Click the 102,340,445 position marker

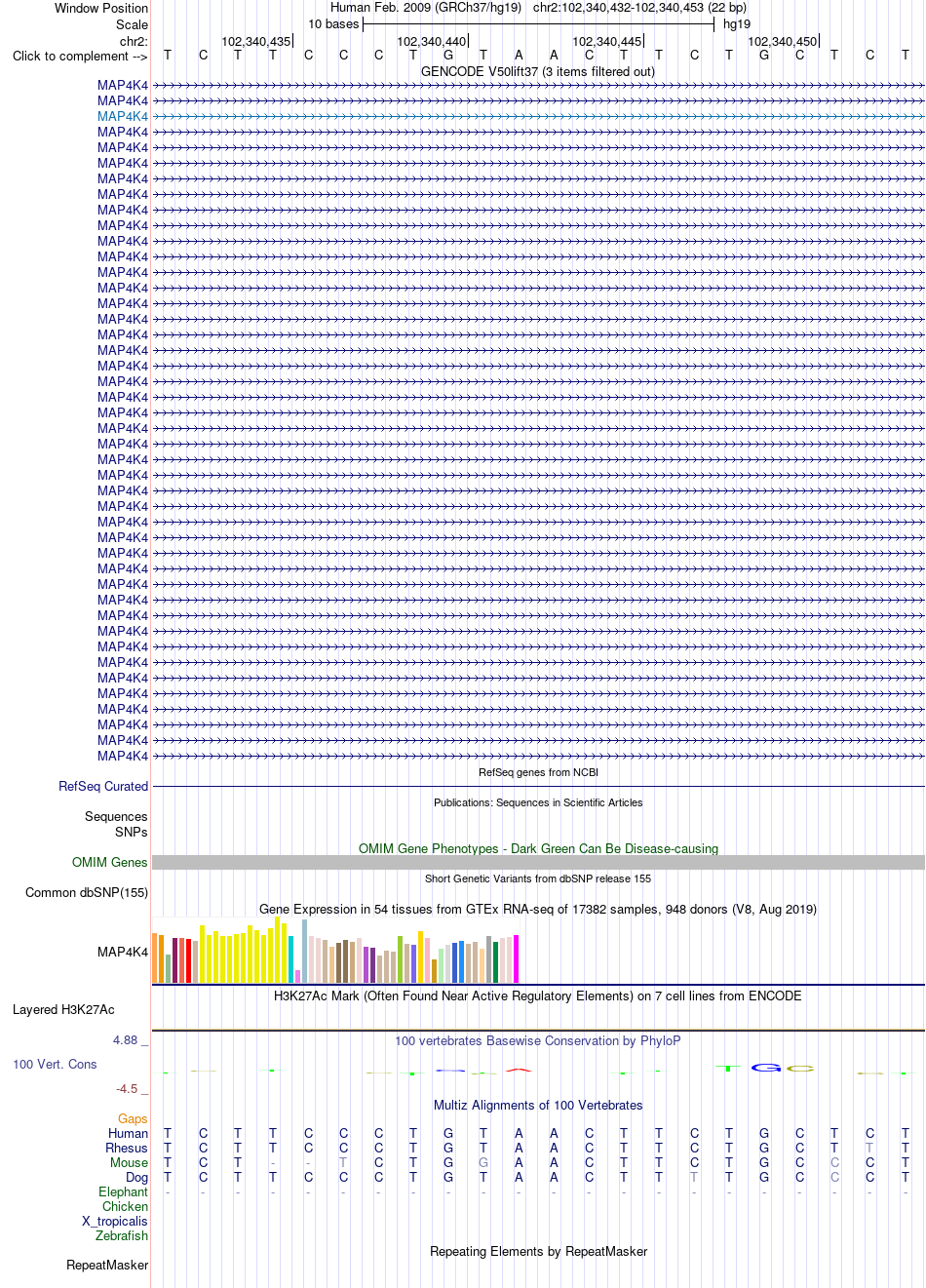pyautogui.click(x=607, y=41)
